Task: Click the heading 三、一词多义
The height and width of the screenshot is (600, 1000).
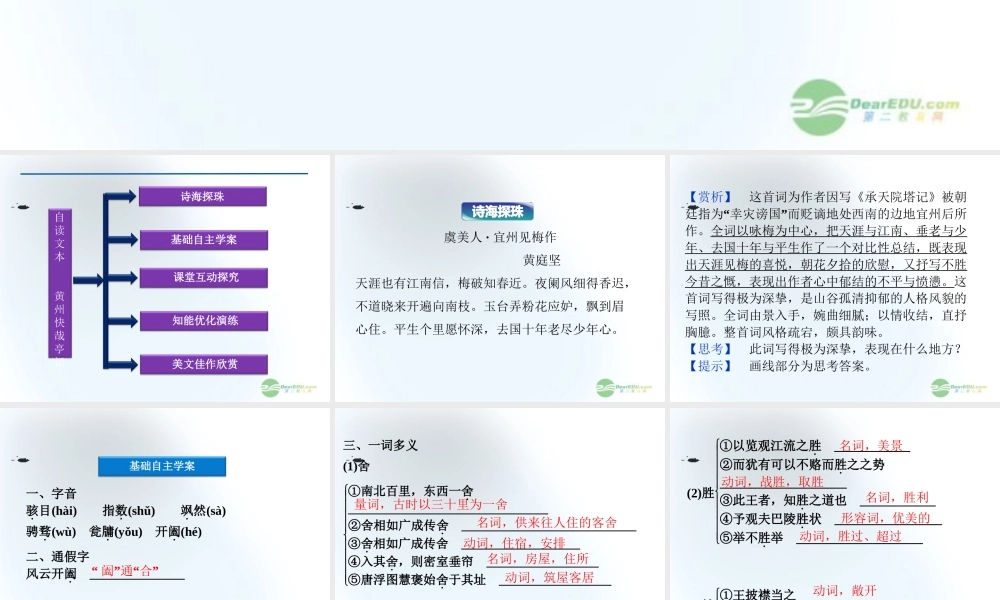Action: [x=380, y=445]
